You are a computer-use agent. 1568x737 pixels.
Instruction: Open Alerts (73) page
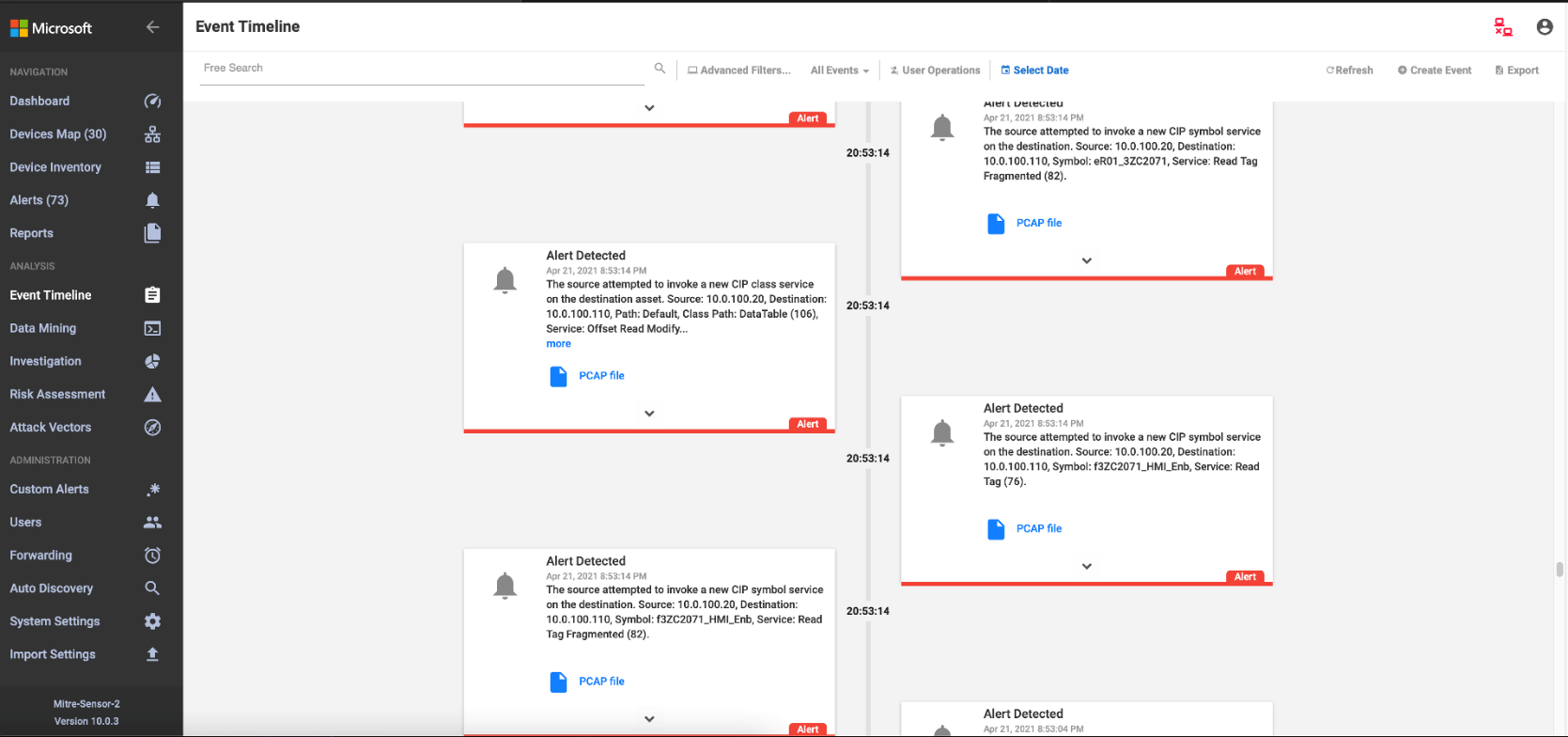(39, 200)
